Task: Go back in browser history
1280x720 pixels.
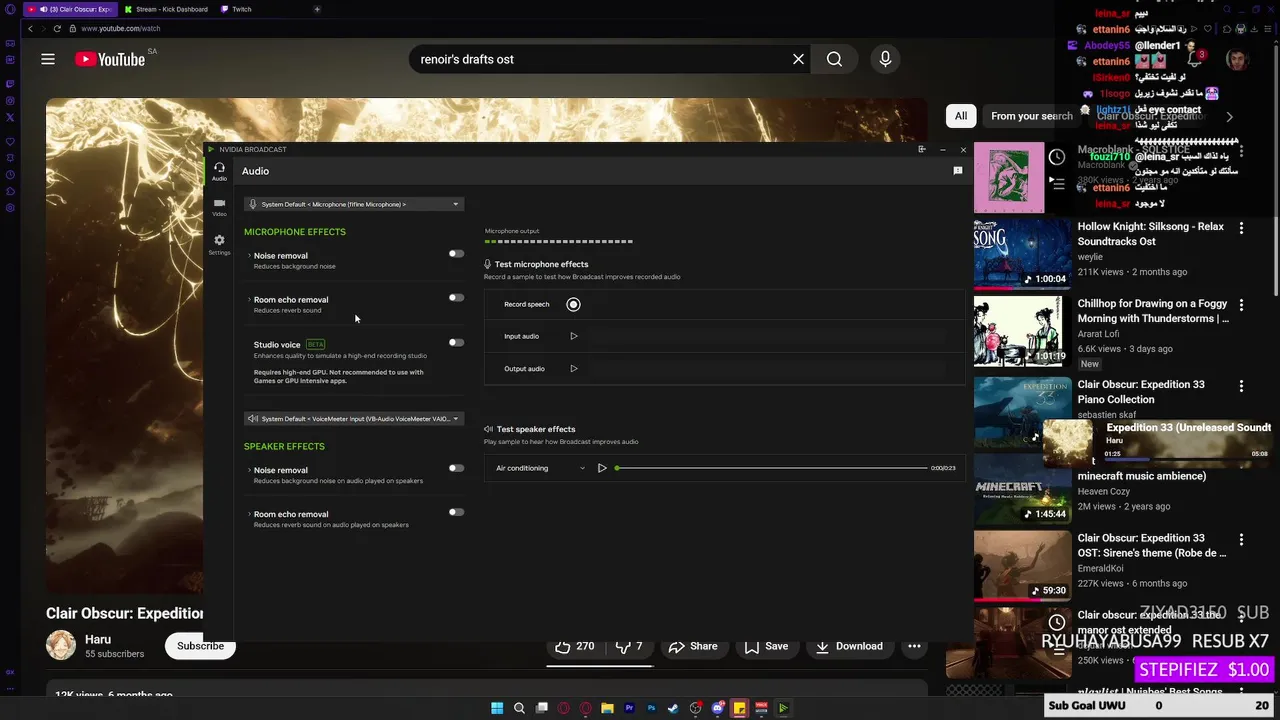Action: [x=30, y=28]
